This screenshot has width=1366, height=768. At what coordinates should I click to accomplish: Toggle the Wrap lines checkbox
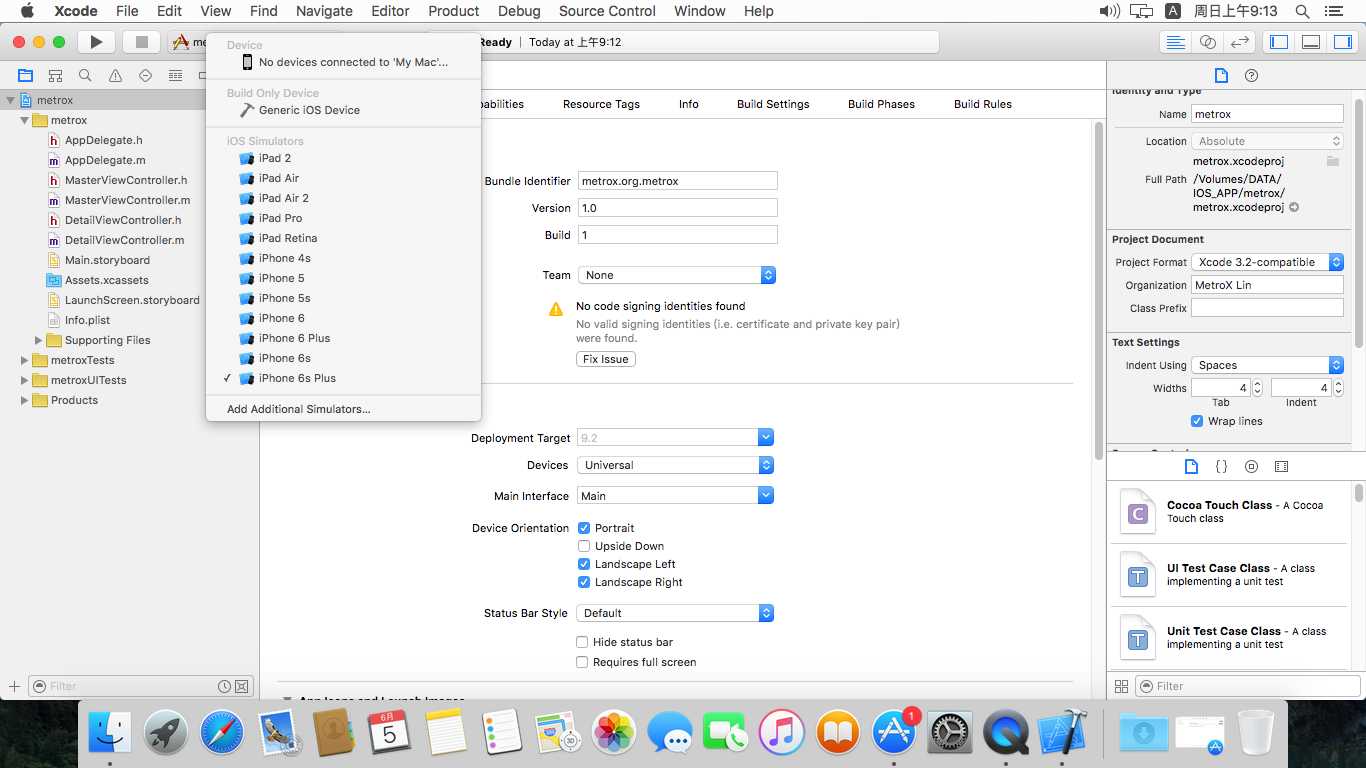coord(1197,421)
